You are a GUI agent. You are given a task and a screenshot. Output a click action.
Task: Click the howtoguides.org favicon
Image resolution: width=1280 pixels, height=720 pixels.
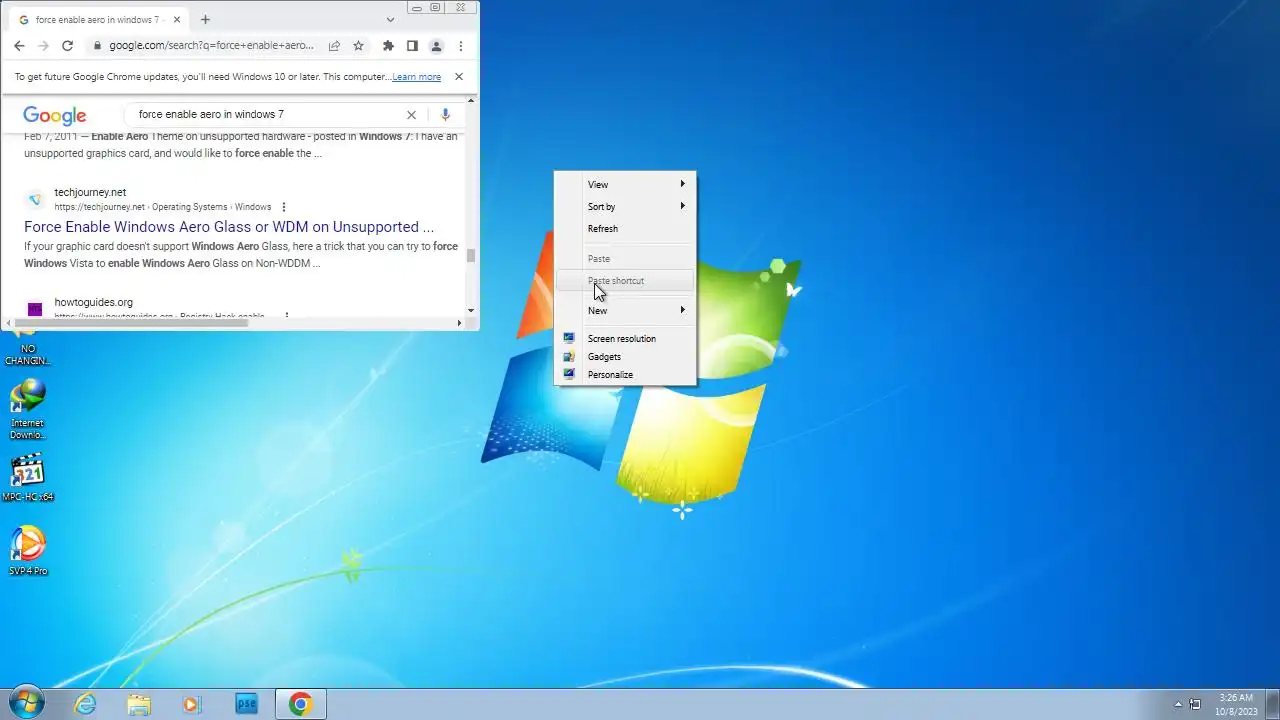coord(35,309)
